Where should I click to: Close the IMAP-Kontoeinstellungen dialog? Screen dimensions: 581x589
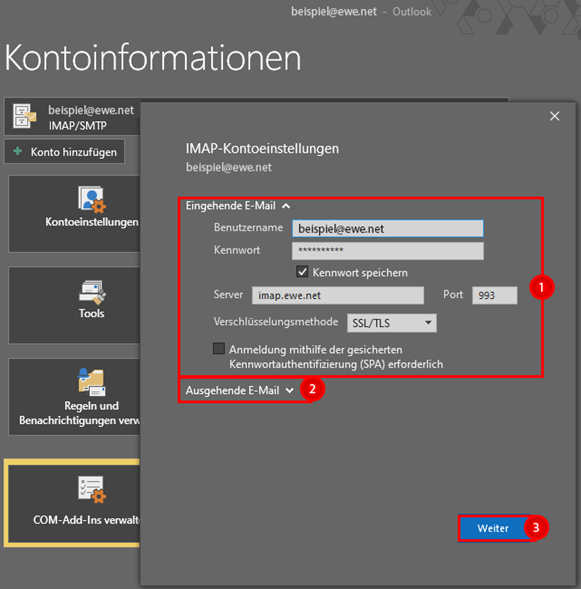(x=554, y=116)
